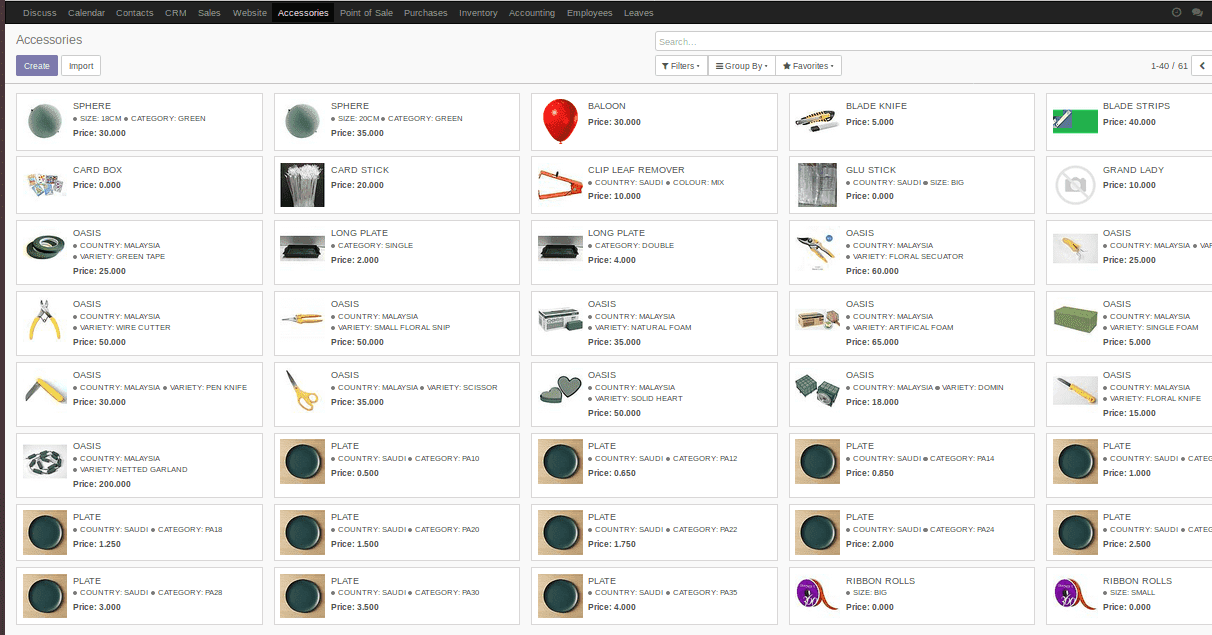Click the Create button
Image resolution: width=1212 pixels, height=635 pixels.
point(37,66)
